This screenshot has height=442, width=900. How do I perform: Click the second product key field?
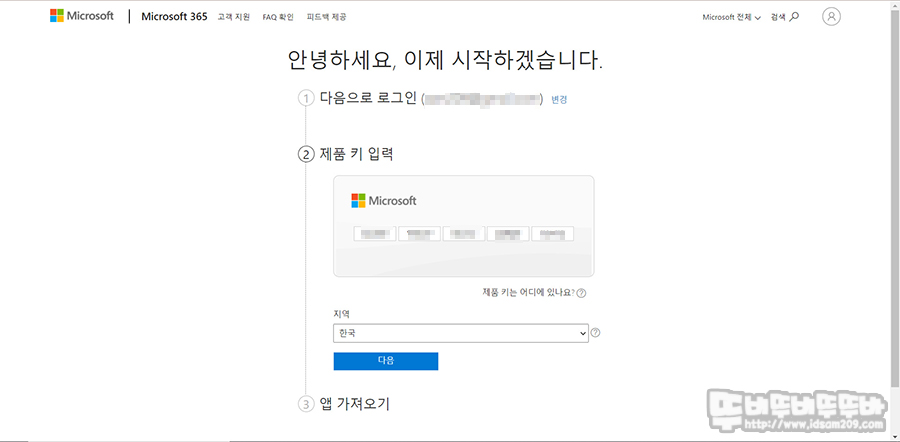tap(419, 234)
